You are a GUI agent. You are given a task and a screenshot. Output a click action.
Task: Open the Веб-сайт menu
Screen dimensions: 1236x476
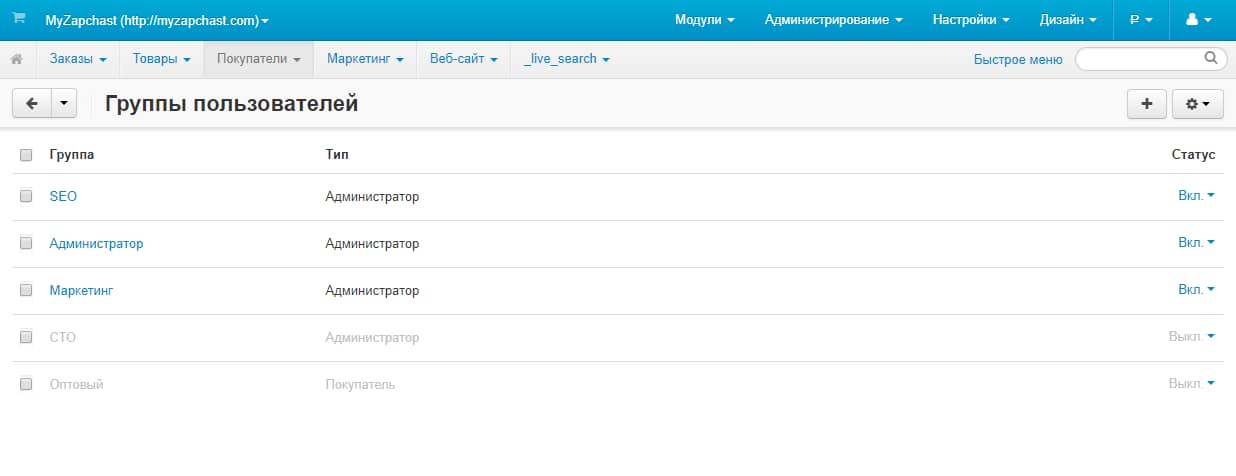pos(464,59)
